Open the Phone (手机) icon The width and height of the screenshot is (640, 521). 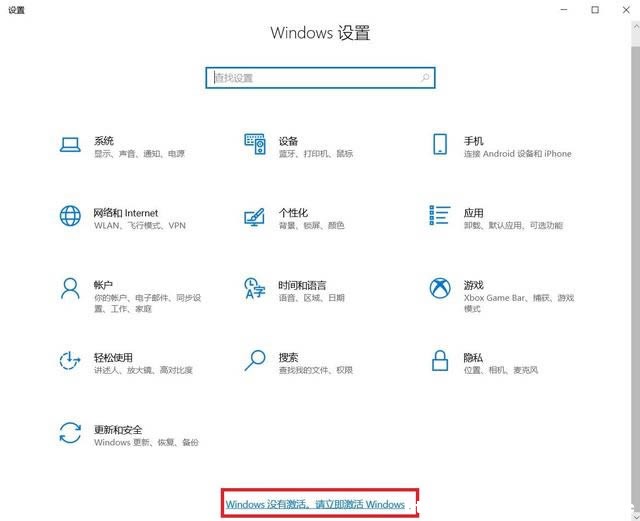(x=440, y=144)
